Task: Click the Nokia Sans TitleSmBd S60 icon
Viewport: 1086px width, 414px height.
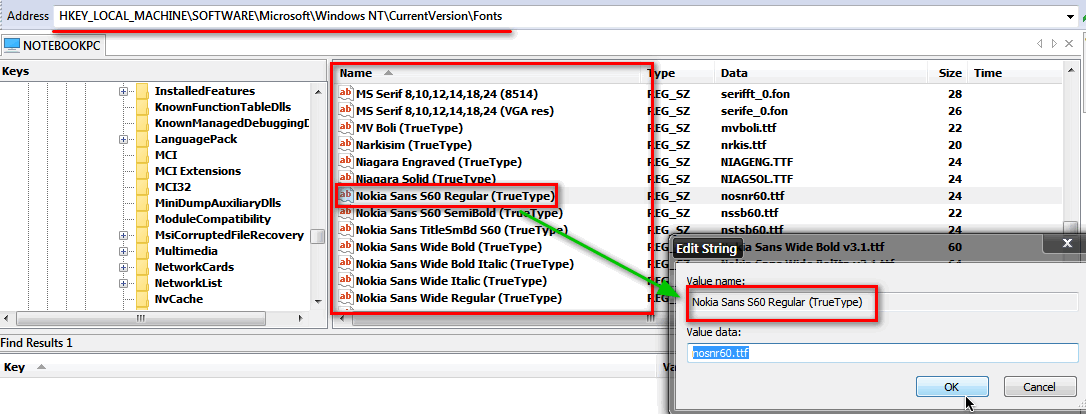Action: (x=346, y=230)
